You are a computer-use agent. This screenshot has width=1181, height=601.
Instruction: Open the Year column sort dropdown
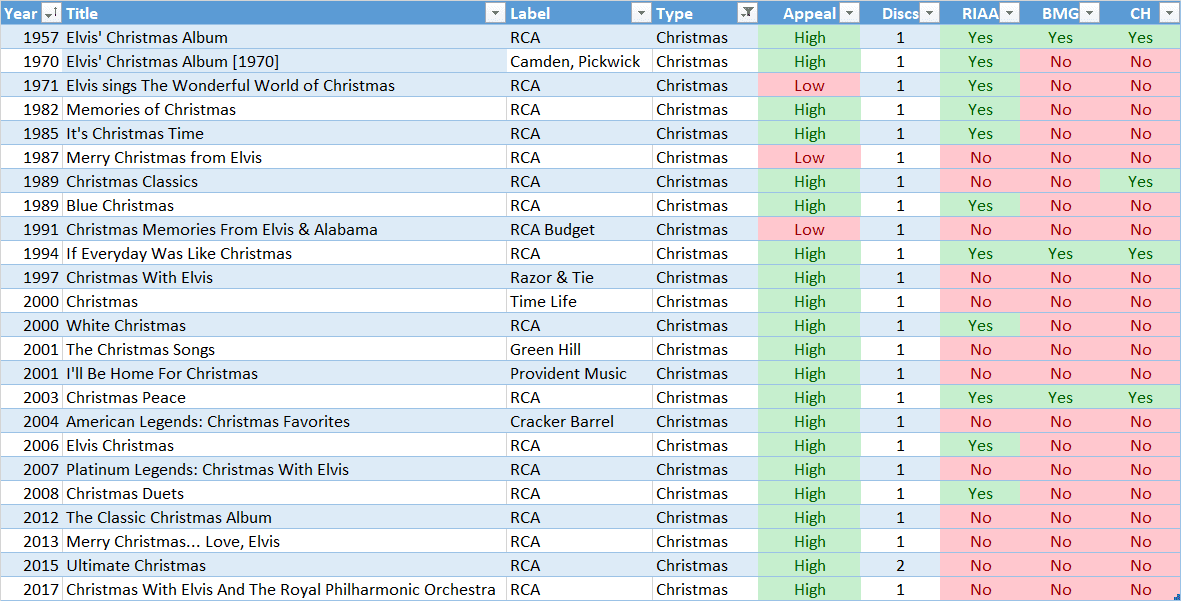click(50, 13)
